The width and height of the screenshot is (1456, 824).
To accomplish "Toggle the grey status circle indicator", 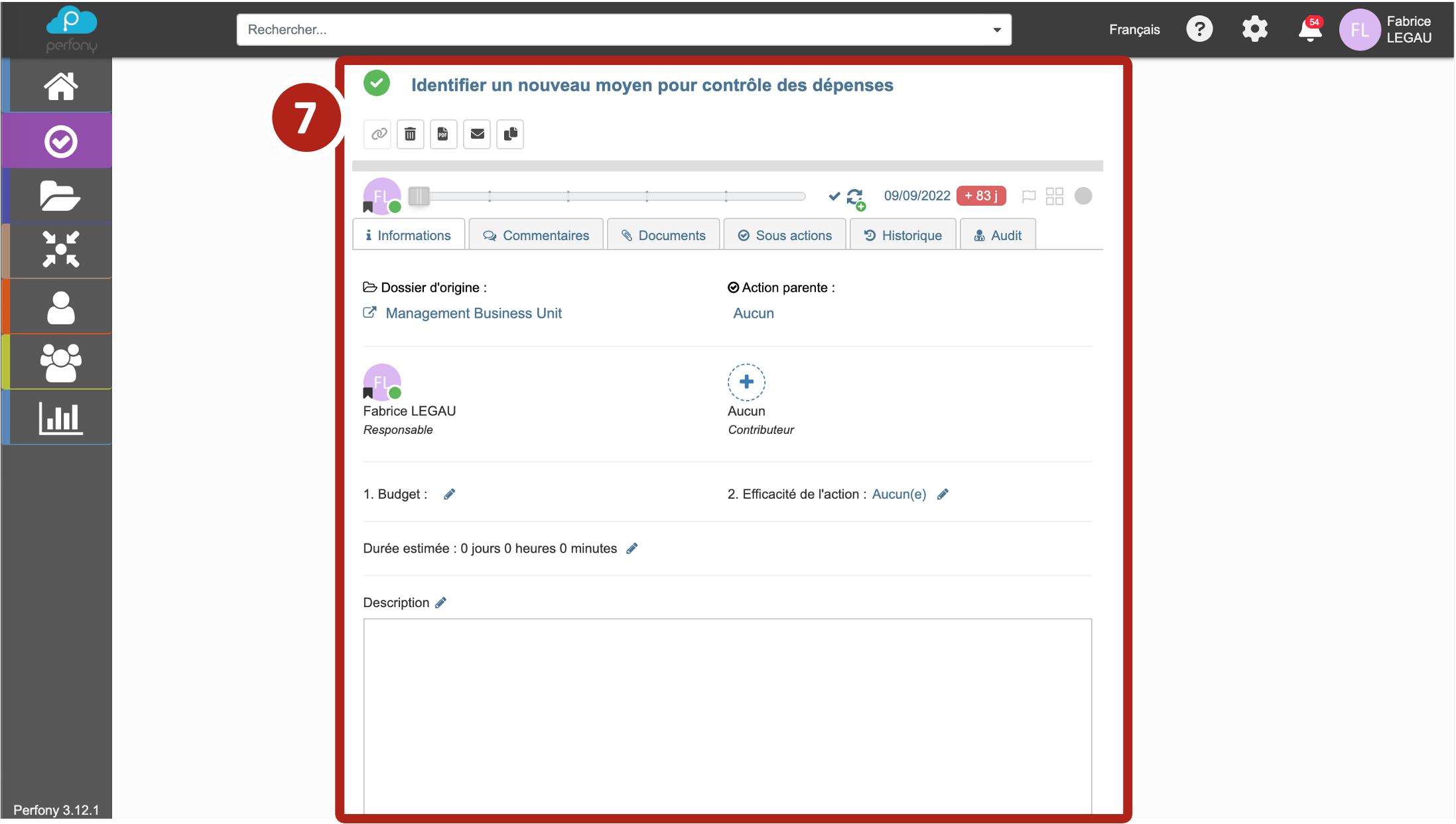I will click(x=1083, y=196).
